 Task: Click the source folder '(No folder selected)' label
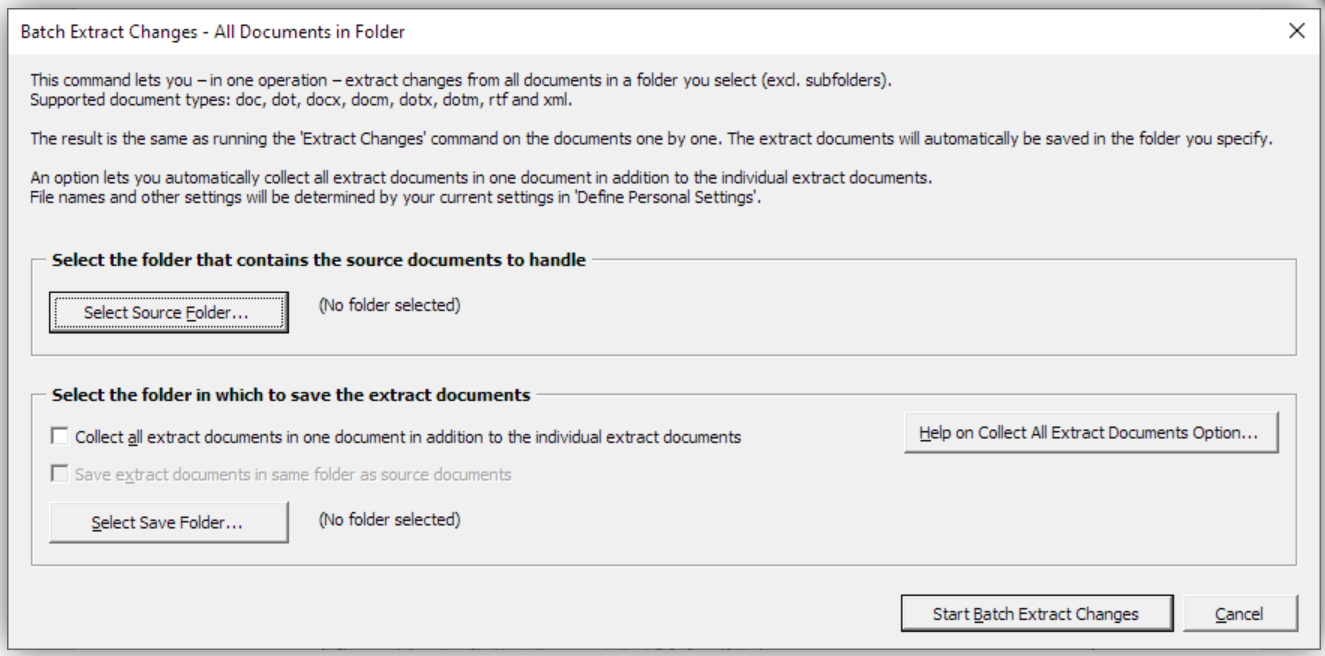click(x=389, y=306)
